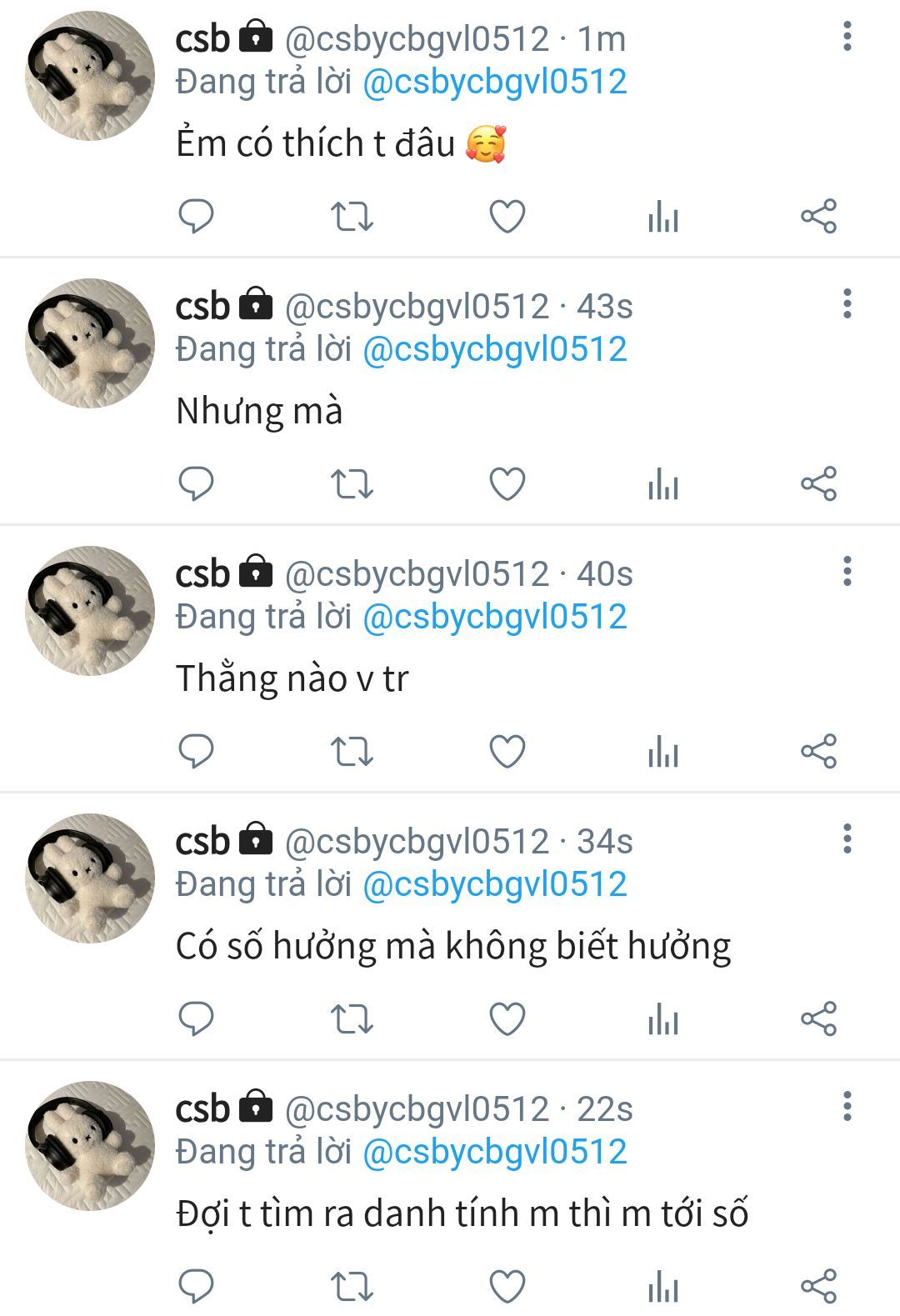Open csb profile name on the 40s tweet
900x1316 pixels.
pyautogui.click(x=202, y=573)
